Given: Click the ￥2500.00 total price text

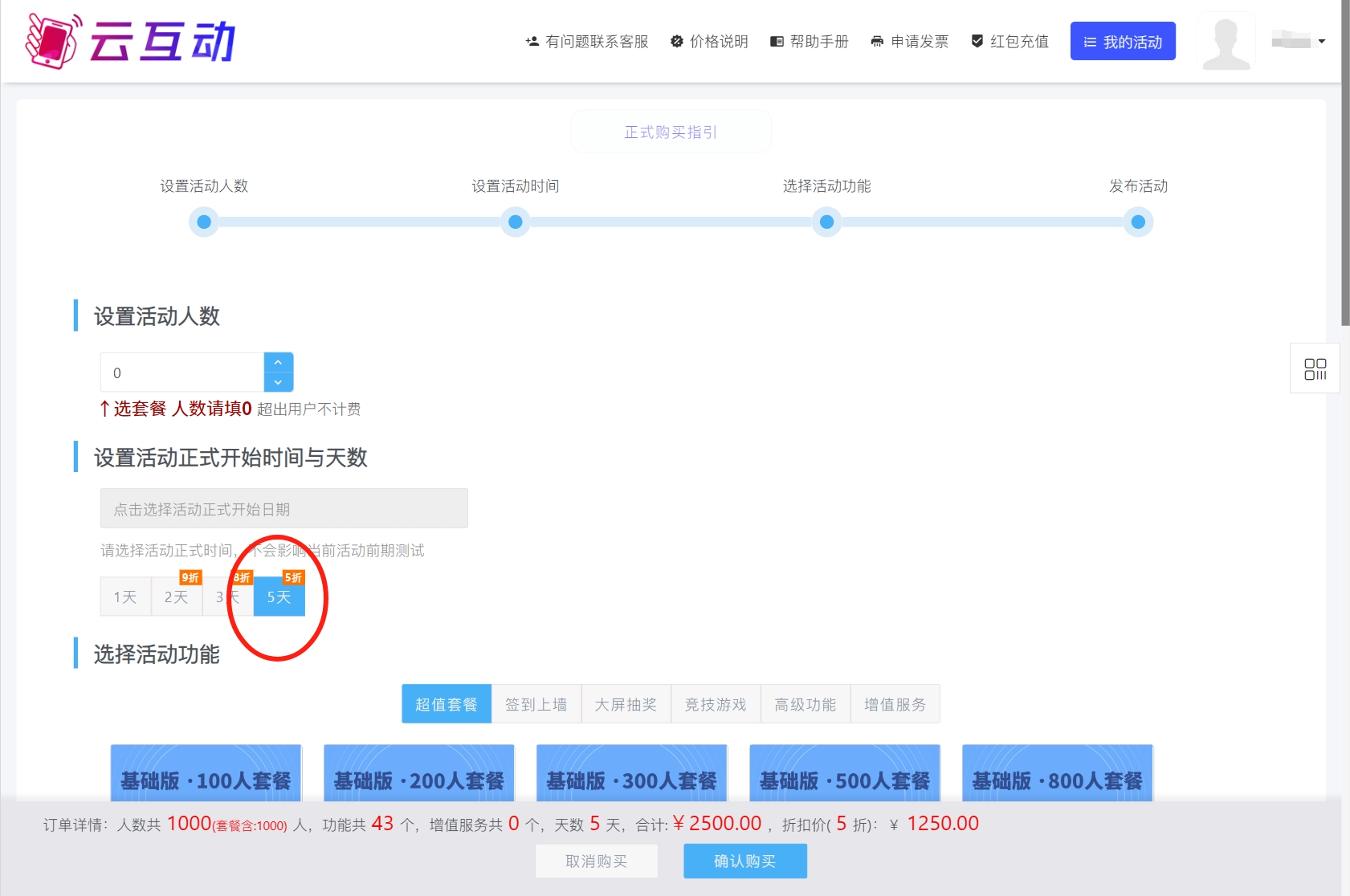Looking at the screenshot, I should pyautogui.click(x=717, y=824).
